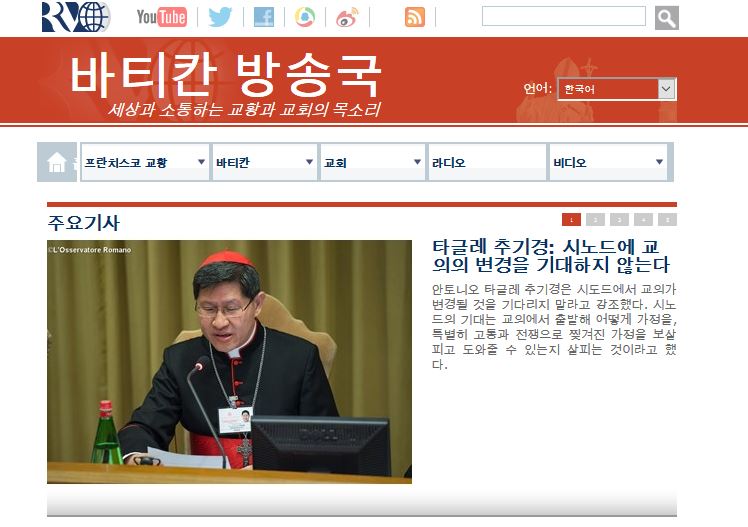Open the Twitter bird icon

click(x=220, y=17)
